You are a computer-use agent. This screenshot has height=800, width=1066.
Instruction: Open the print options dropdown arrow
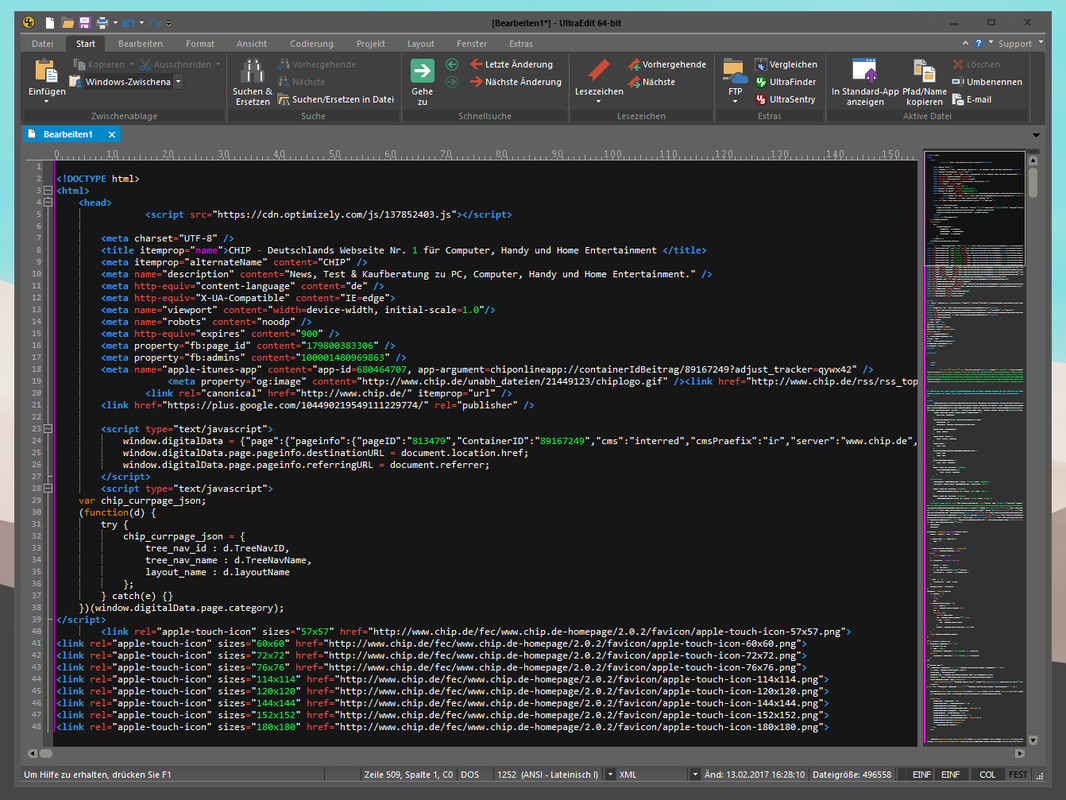coord(116,23)
